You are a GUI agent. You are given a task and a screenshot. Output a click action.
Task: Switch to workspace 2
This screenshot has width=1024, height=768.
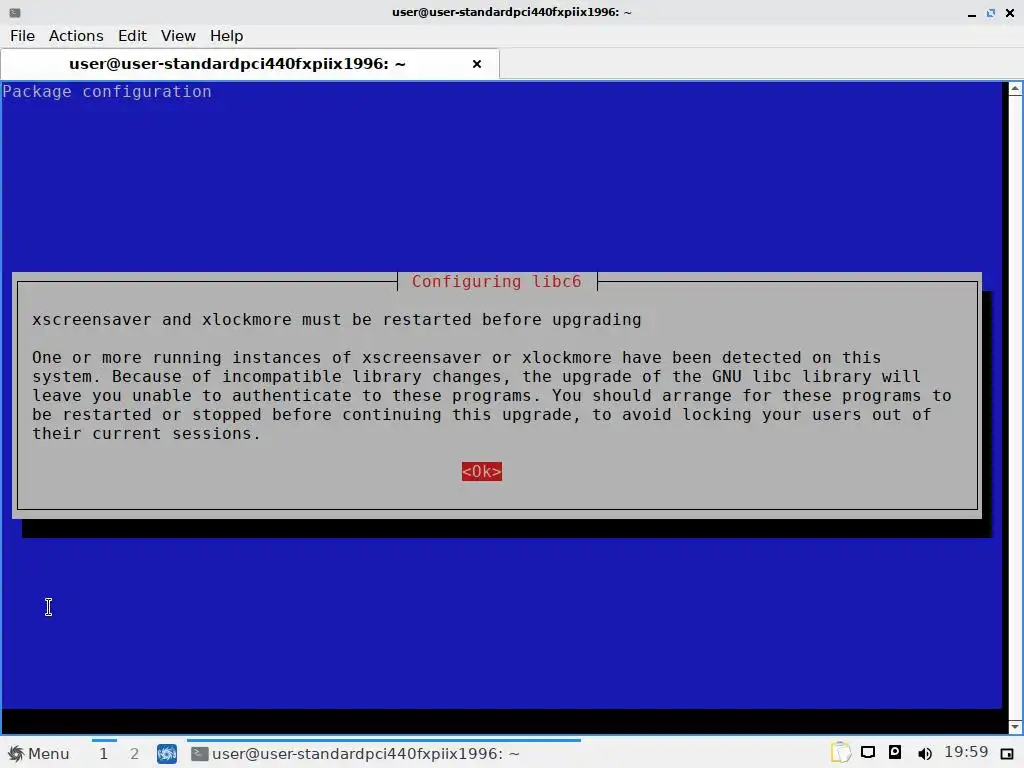135,754
